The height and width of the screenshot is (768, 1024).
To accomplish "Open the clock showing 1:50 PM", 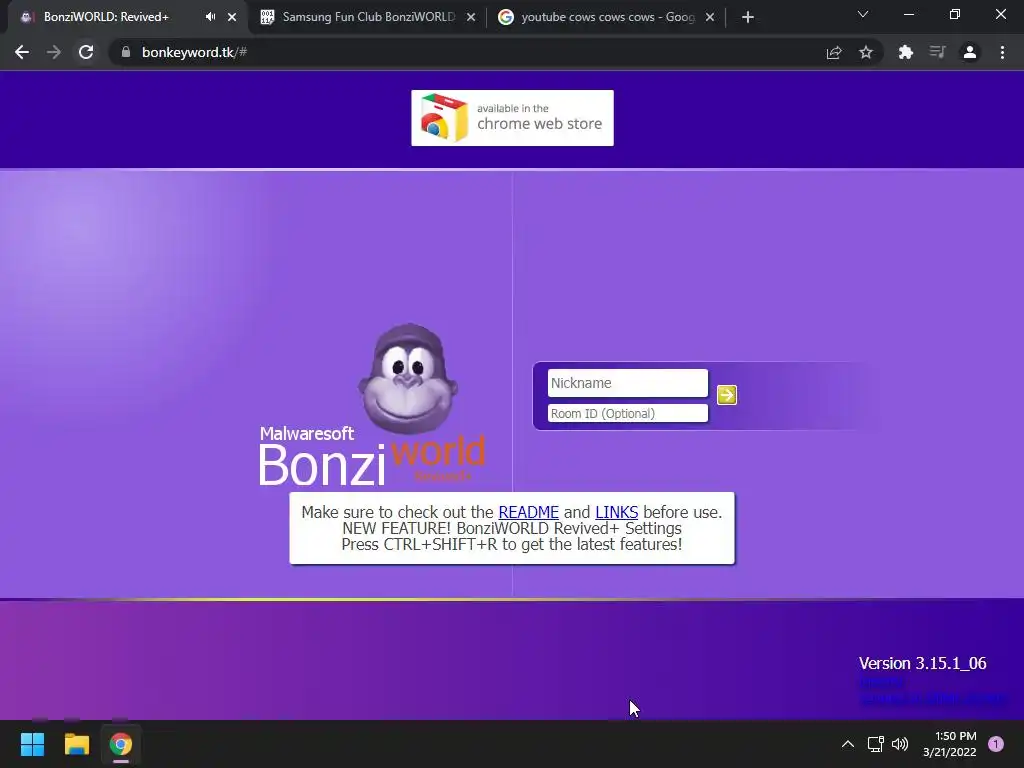I will point(950,744).
